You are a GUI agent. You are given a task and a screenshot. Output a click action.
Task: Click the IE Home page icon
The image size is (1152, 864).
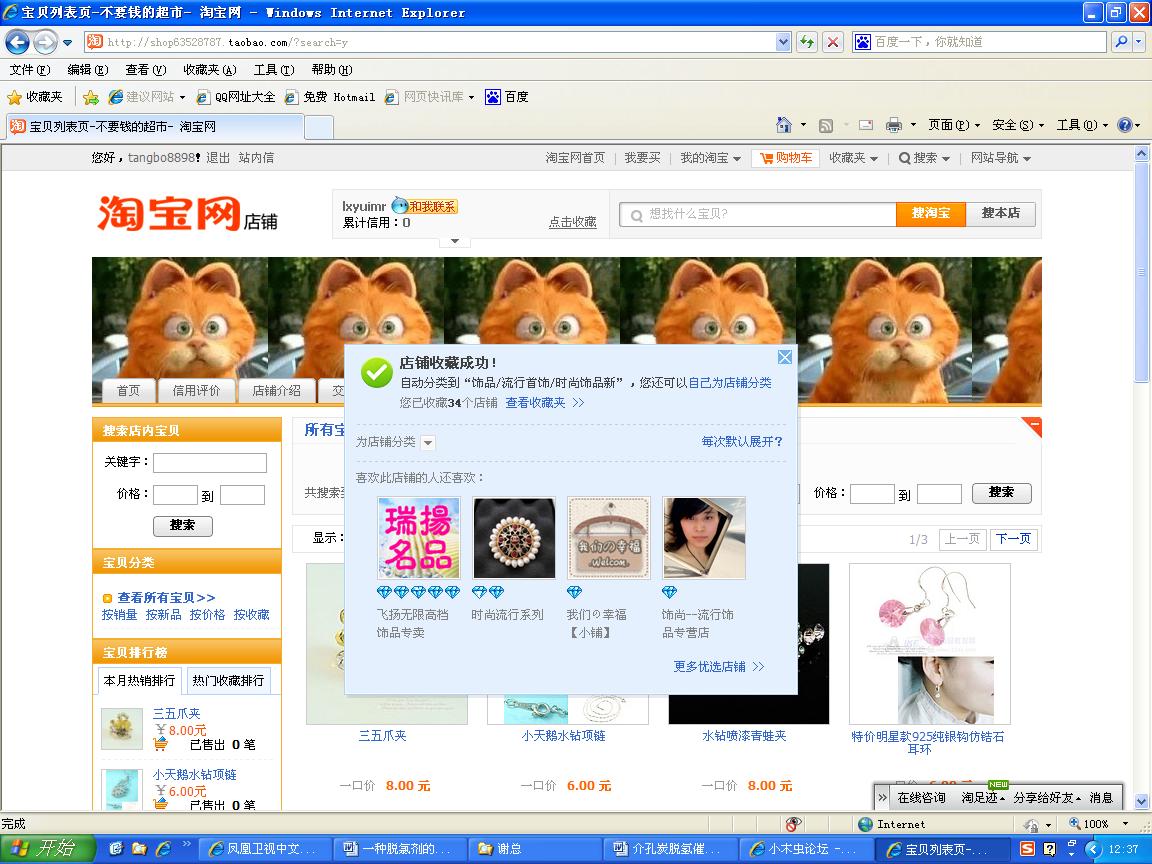point(784,125)
